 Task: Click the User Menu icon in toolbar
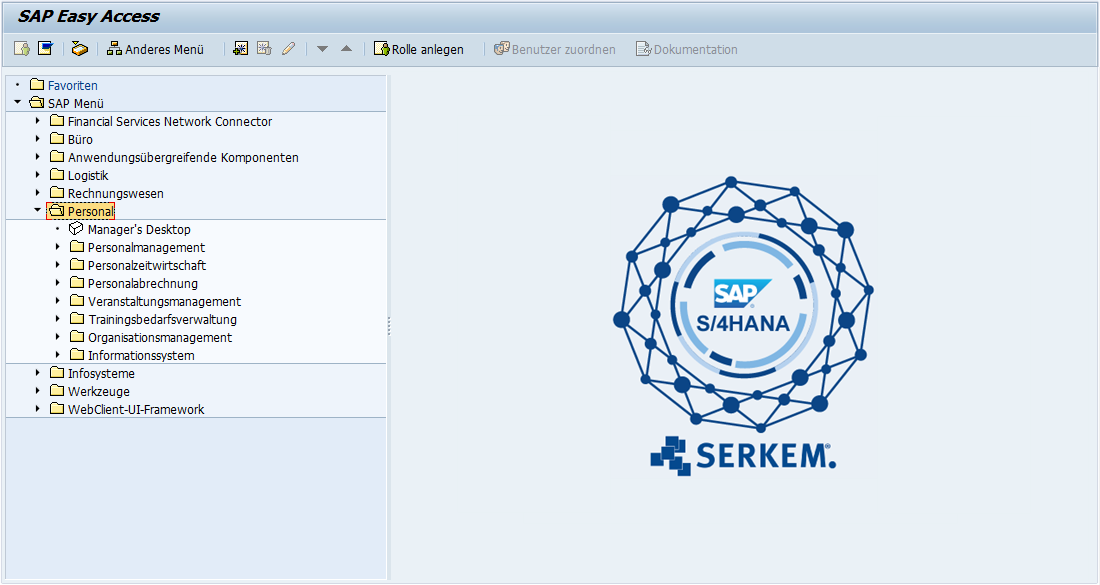pos(22,49)
